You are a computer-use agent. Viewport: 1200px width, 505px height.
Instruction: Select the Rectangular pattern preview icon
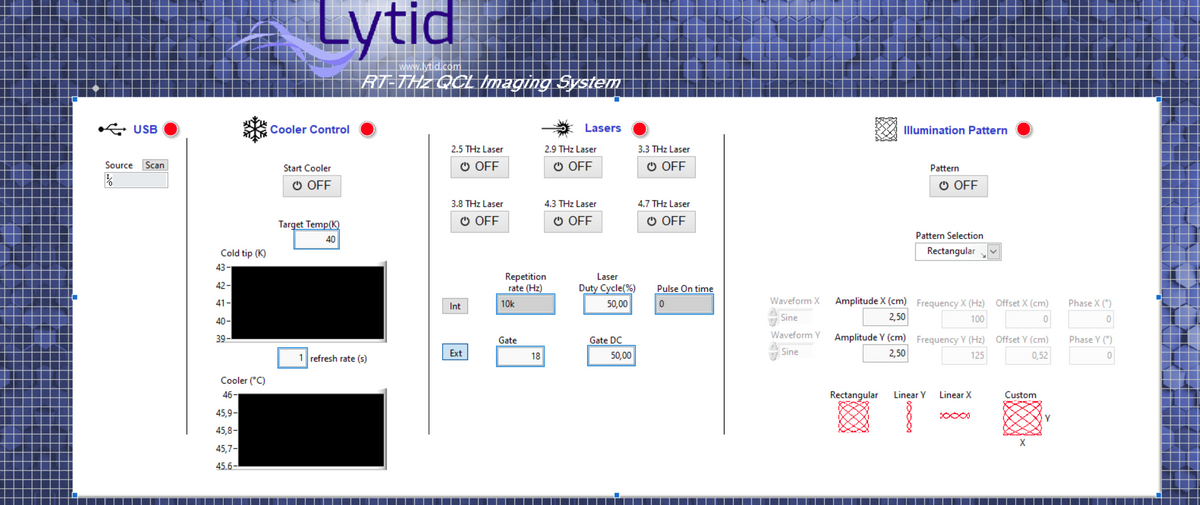tap(854, 417)
